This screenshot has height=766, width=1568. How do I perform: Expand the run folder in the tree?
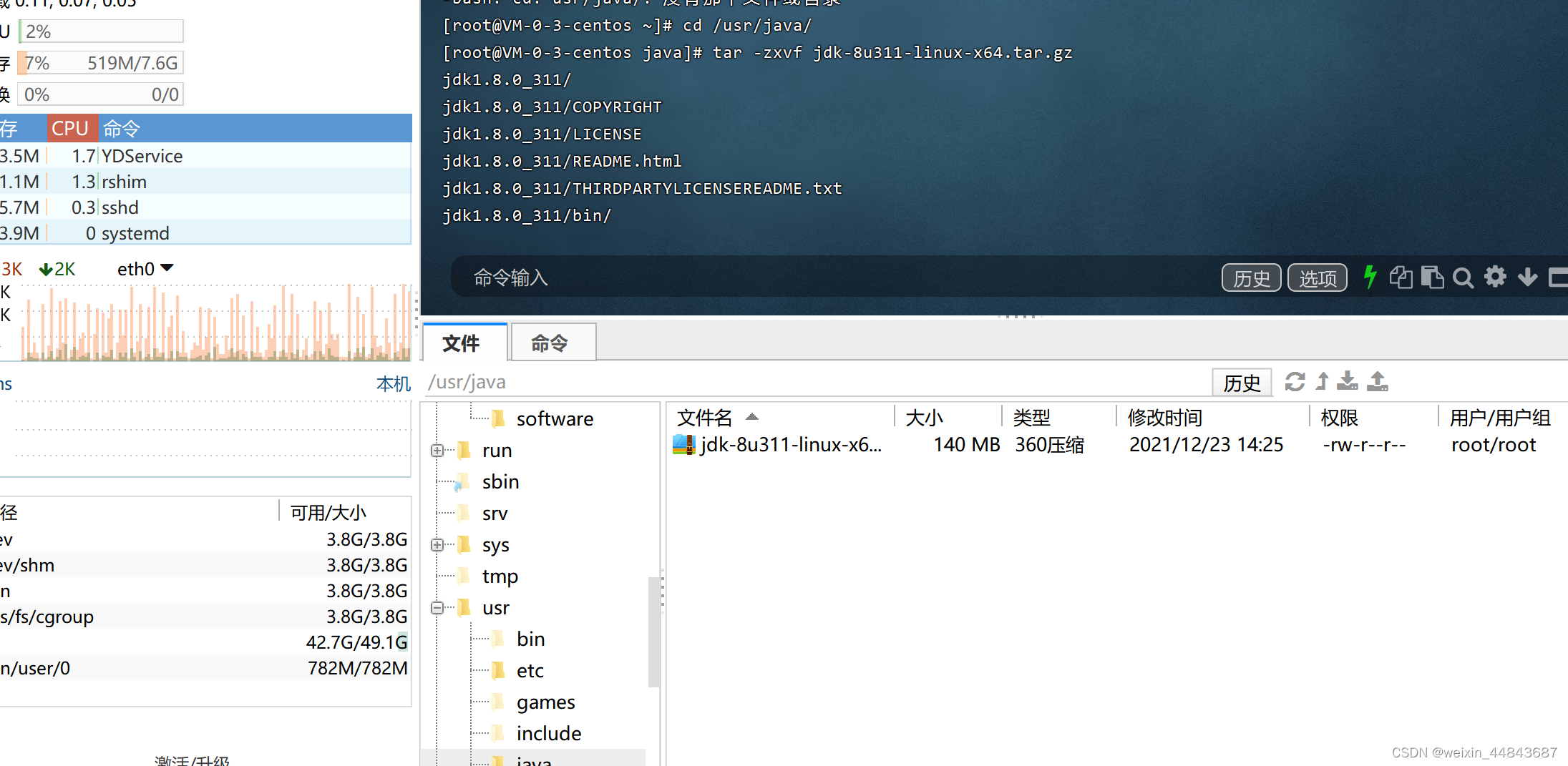pos(437,450)
